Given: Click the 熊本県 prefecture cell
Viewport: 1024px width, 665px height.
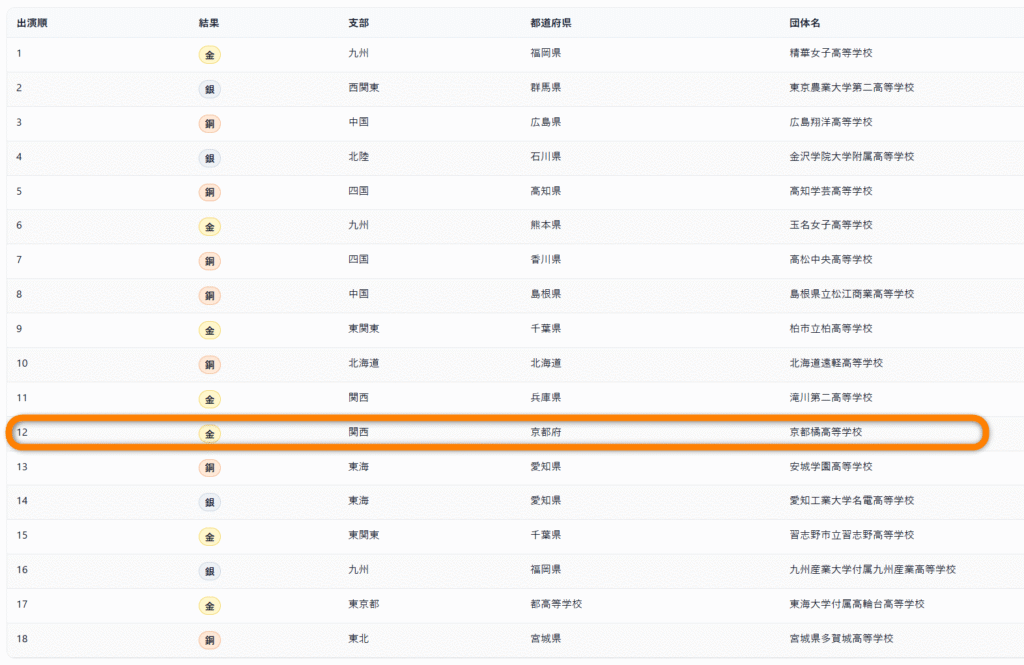Looking at the screenshot, I should (545, 226).
